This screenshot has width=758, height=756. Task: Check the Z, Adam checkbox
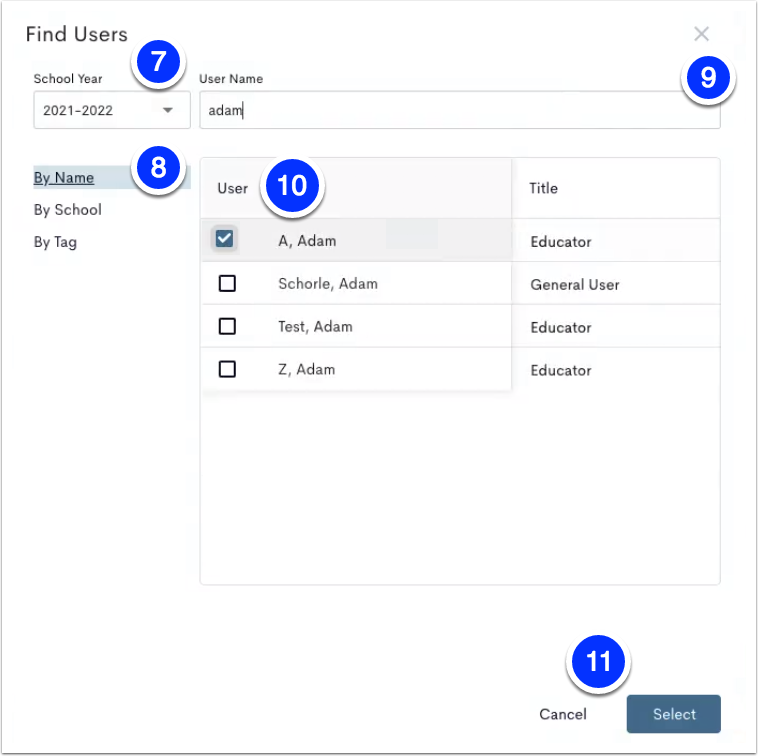coord(227,369)
